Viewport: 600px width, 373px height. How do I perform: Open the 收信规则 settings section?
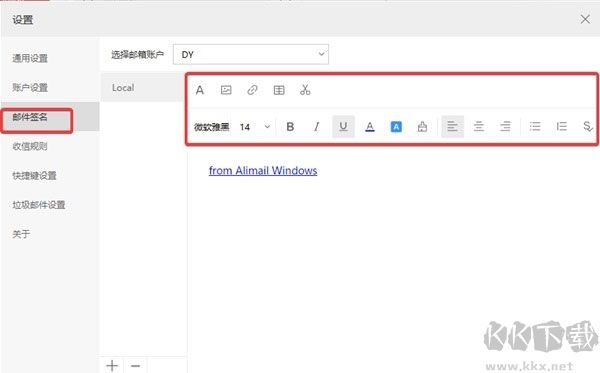pyautogui.click(x=30, y=146)
